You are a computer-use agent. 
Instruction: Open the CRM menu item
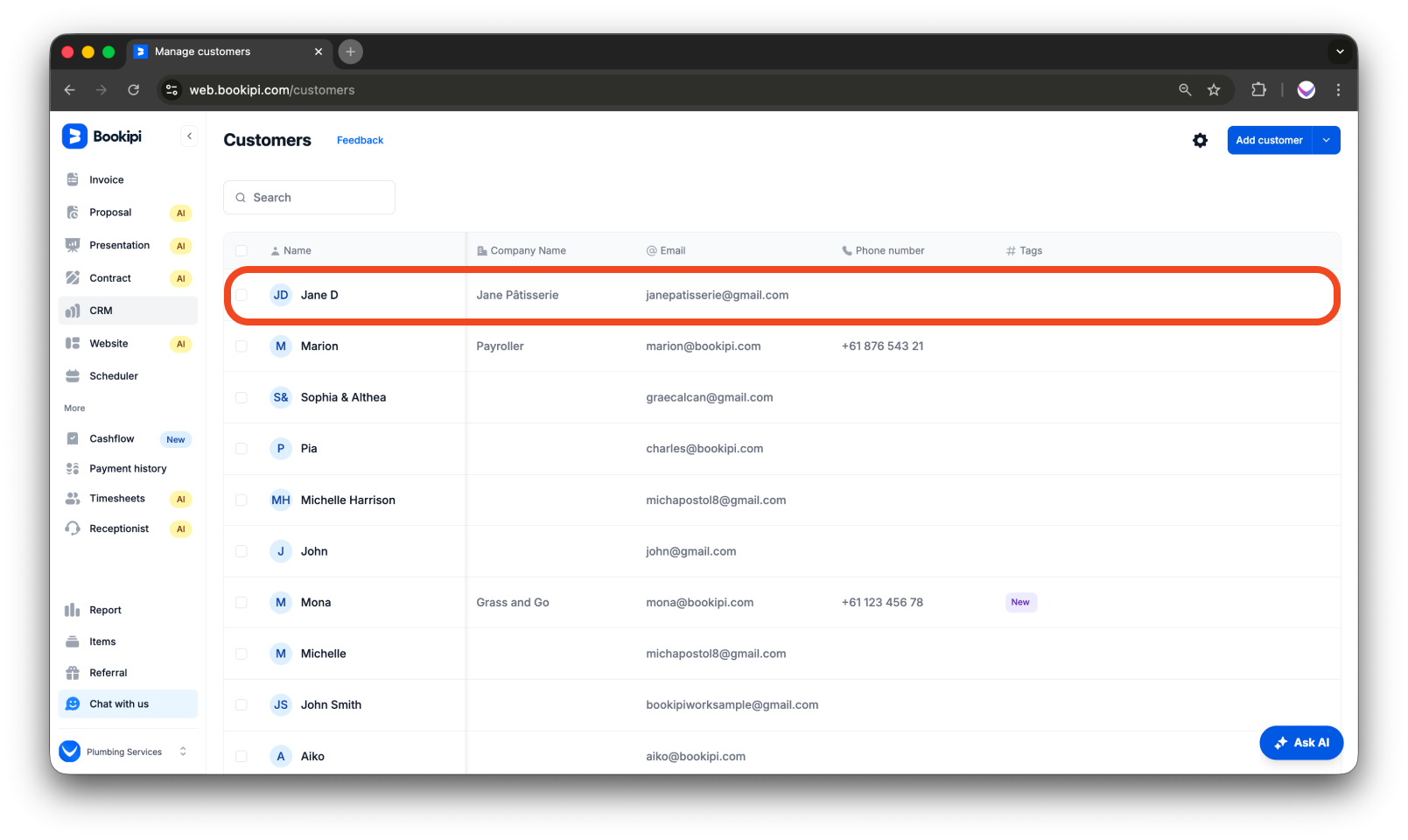(x=100, y=310)
